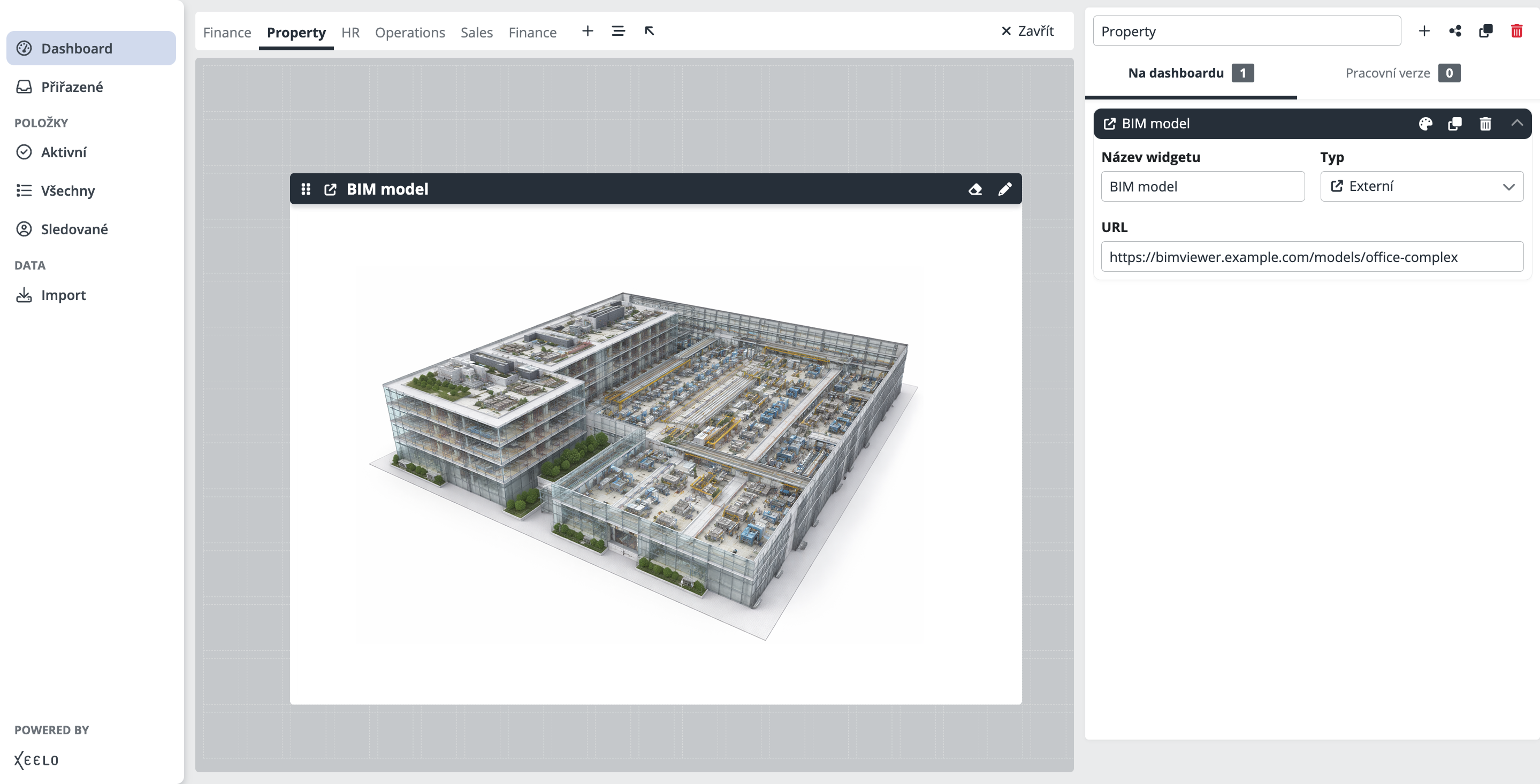This screenshot has width=1540, height=784.
Task: Add a new widget with the plus icon
Action: [x=1424, y=31]
